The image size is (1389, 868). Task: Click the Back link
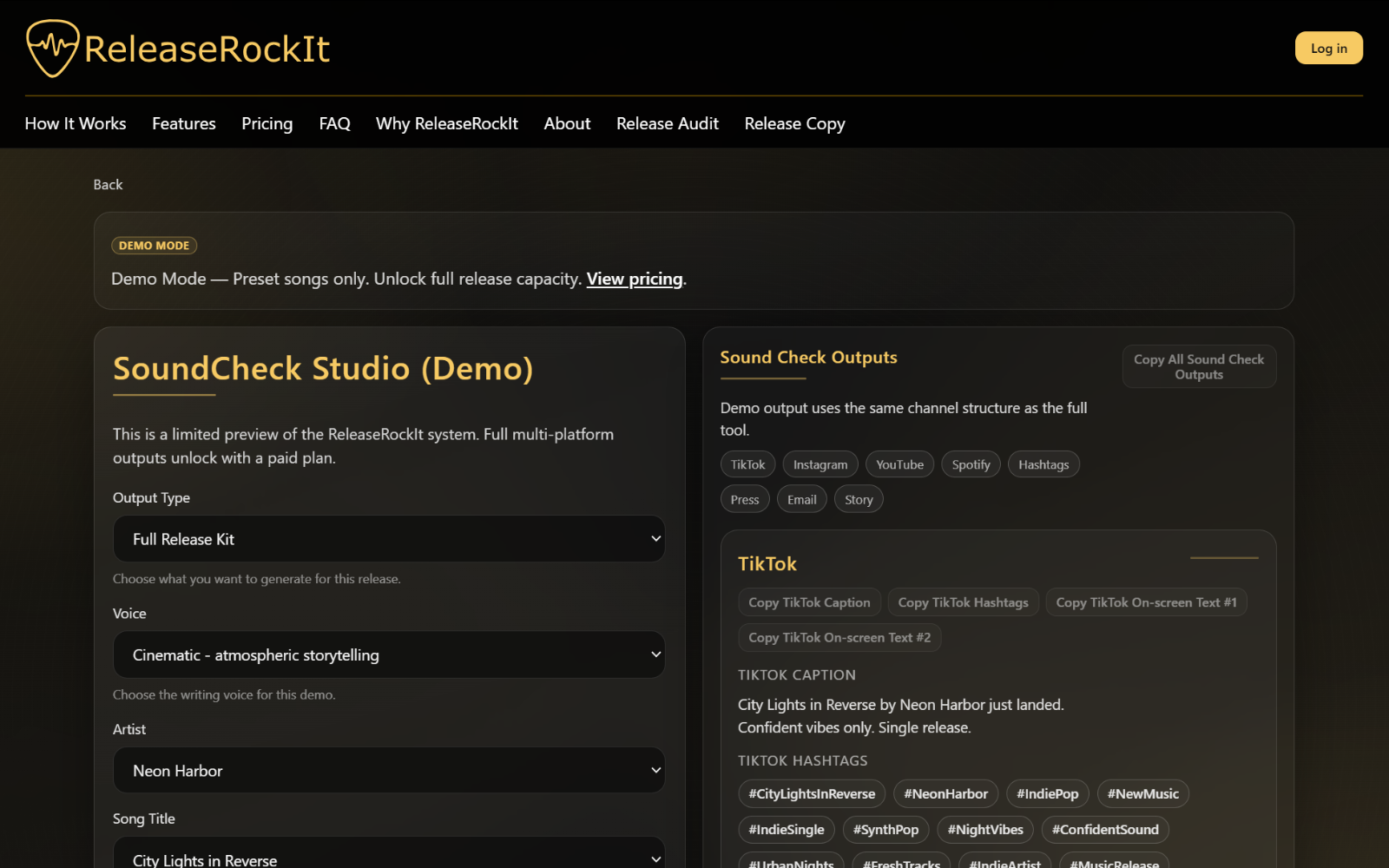(108, 184)
